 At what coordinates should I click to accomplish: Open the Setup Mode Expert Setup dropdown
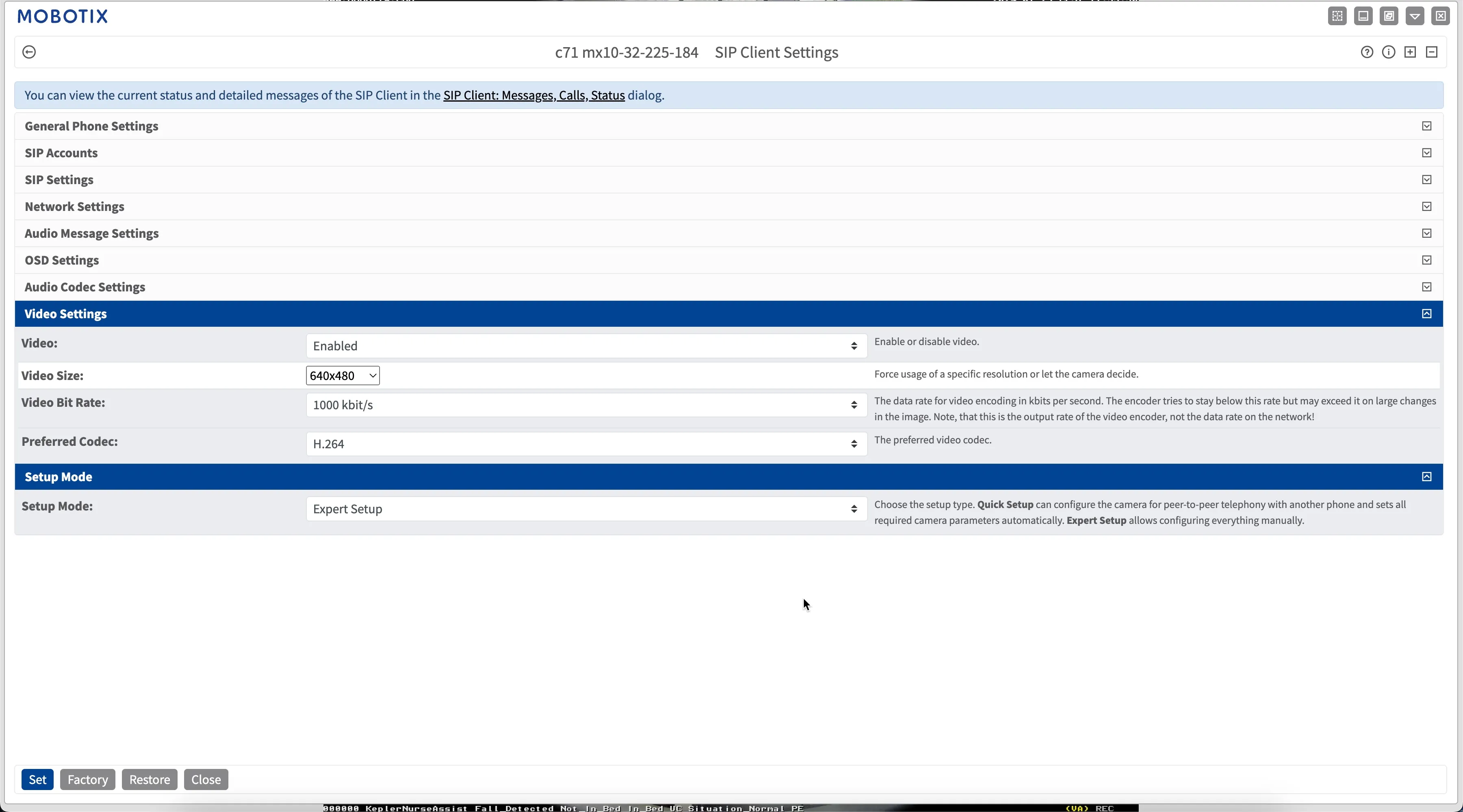(587, 509)
